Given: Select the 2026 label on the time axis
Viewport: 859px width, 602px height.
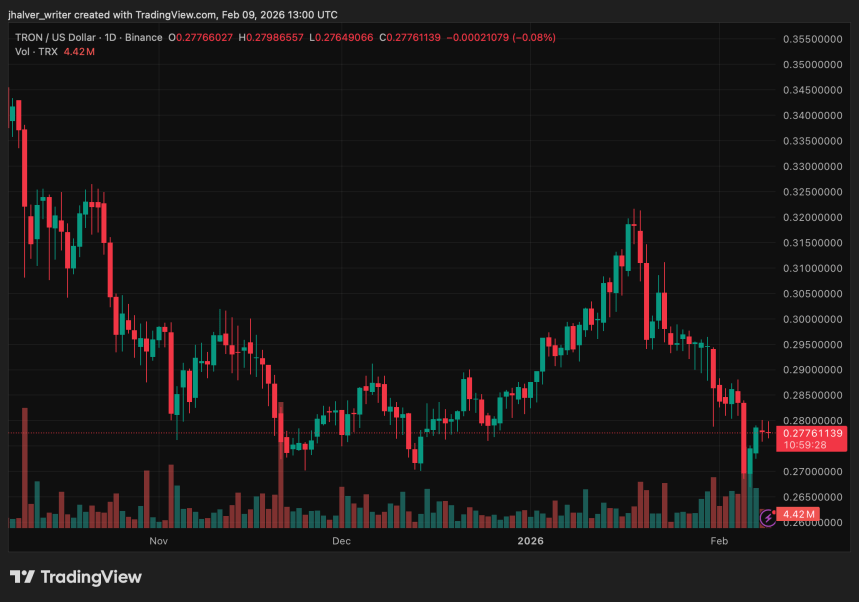Looking at the screenshot, I should pyautogui.click(x=529, y=540).
